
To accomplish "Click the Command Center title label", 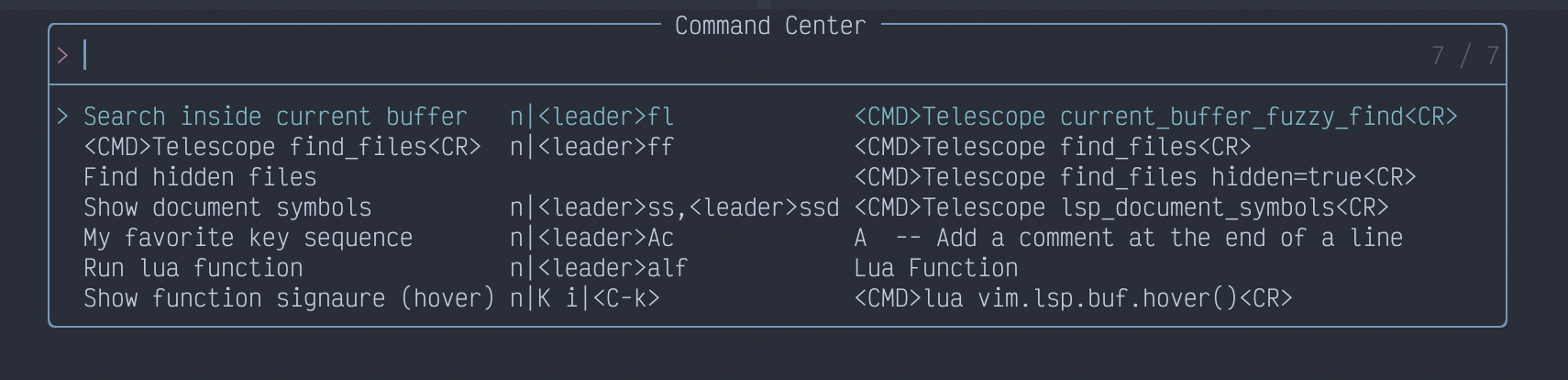I will tap(770, 26).
